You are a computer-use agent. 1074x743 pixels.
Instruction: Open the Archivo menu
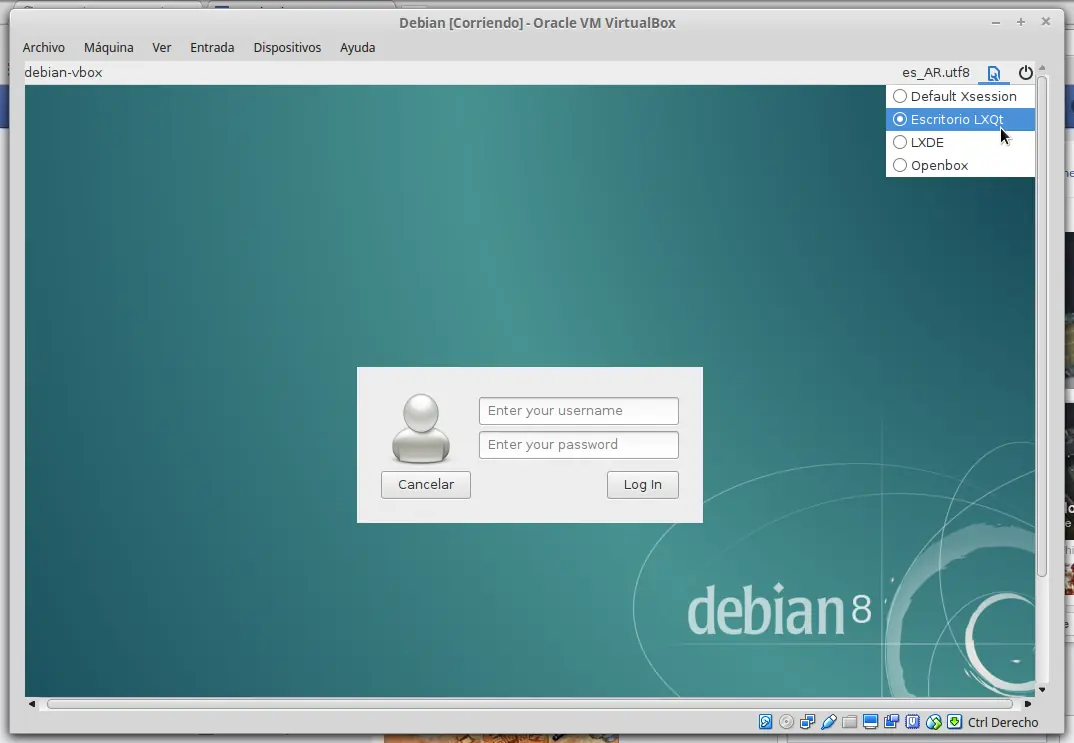(x=44, y=47)
